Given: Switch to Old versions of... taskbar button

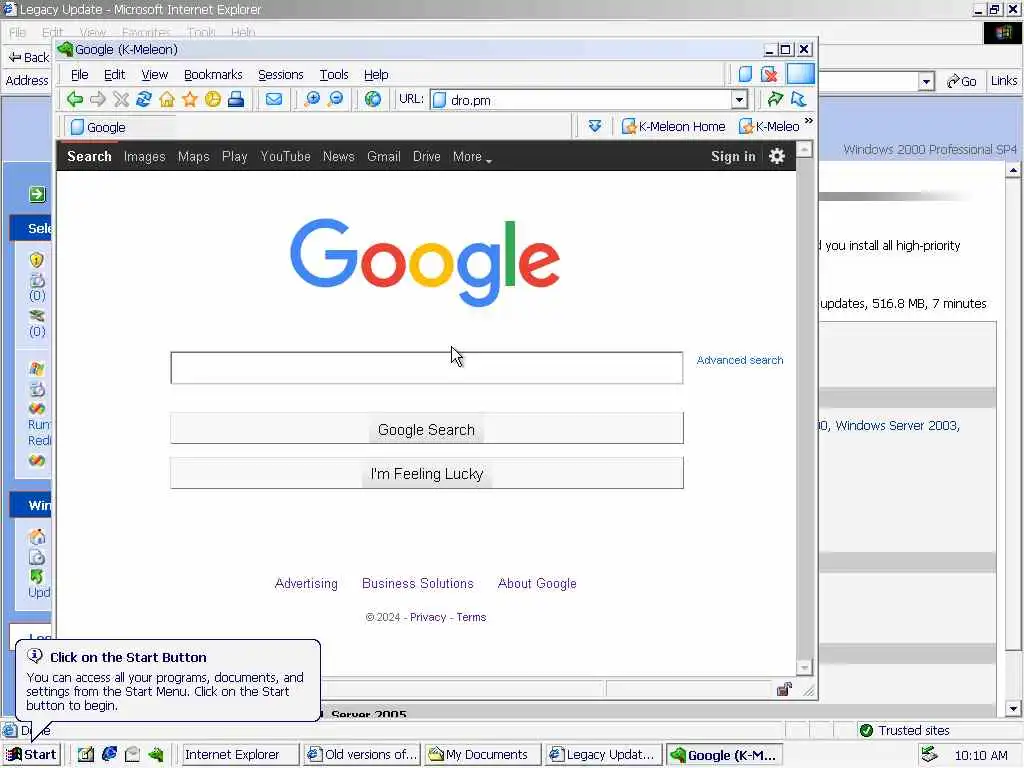Looking at the screenshot, I should pyautogui.click(x=361, y=754).
